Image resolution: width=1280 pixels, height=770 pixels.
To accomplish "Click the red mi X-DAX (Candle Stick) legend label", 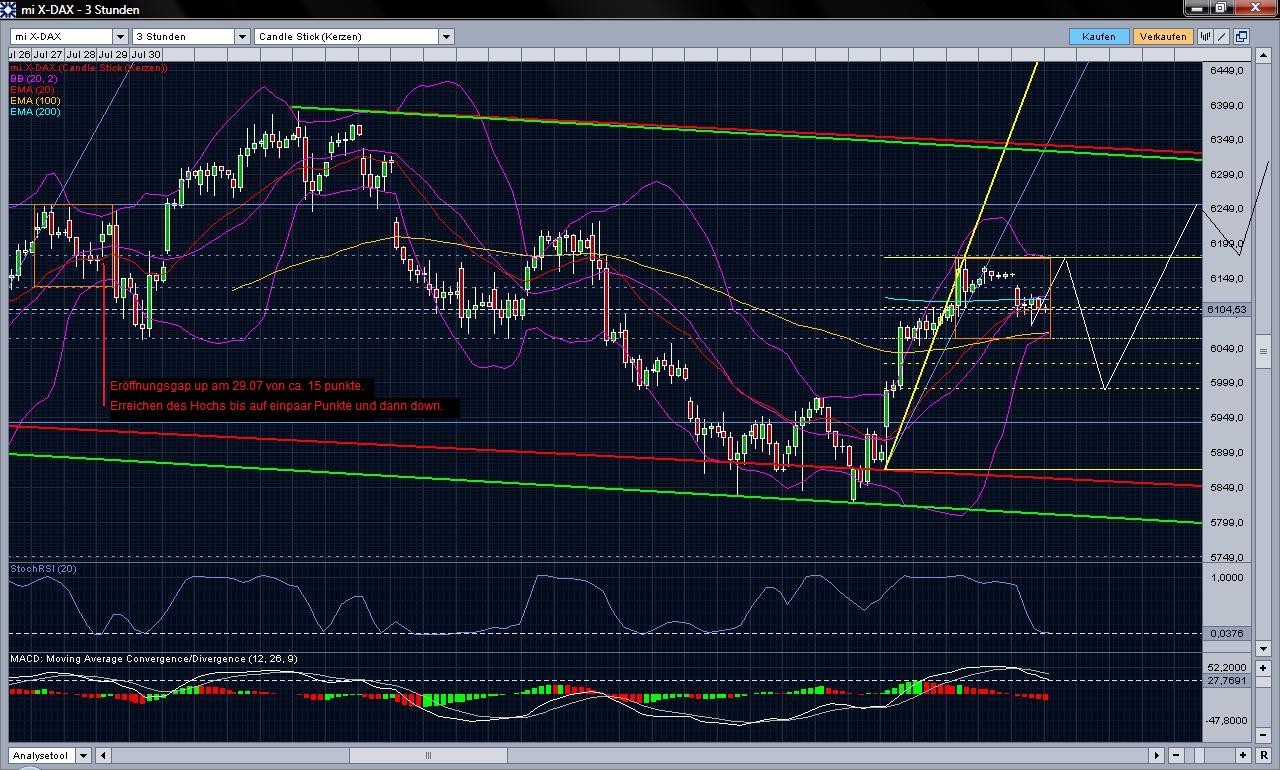I will tap(88, 68).
